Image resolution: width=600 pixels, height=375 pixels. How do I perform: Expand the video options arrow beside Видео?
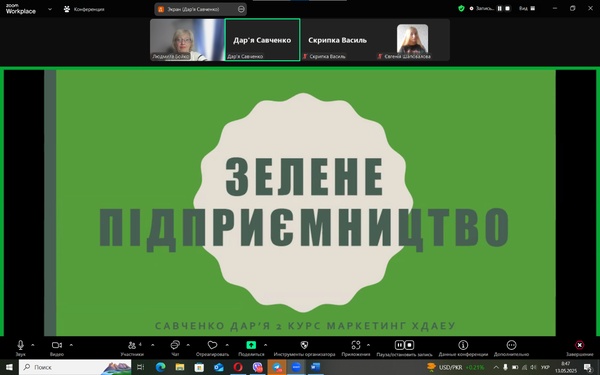71,345
